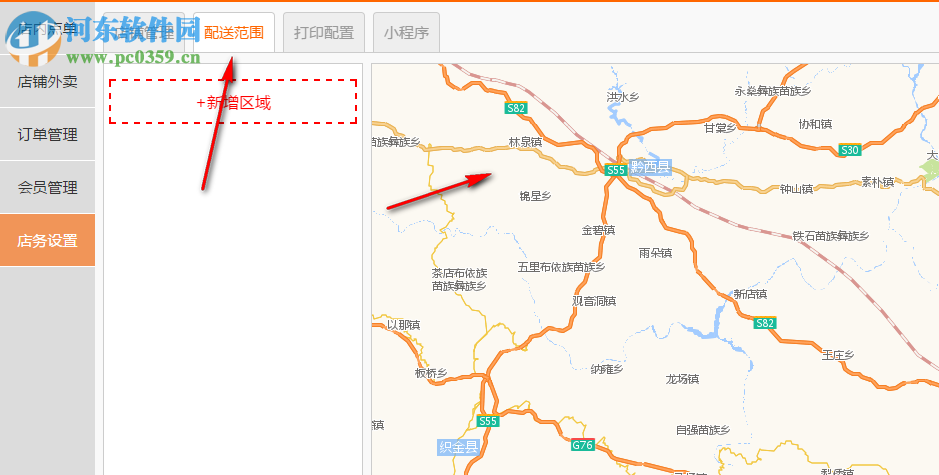Switch to the 配送范围 tab
Image resolution: width=939 pixels, height=475 pixels.
(x=234, y=32)
